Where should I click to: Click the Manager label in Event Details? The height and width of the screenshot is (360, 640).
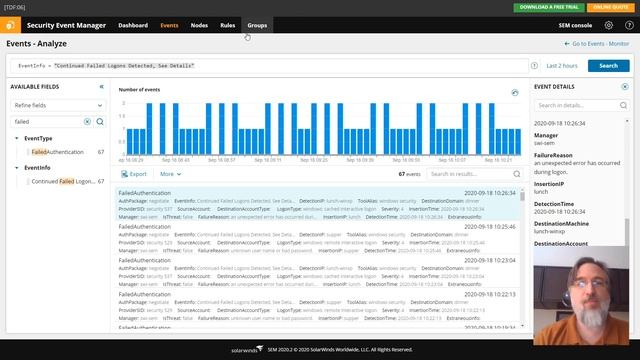[x=546, y=135]
